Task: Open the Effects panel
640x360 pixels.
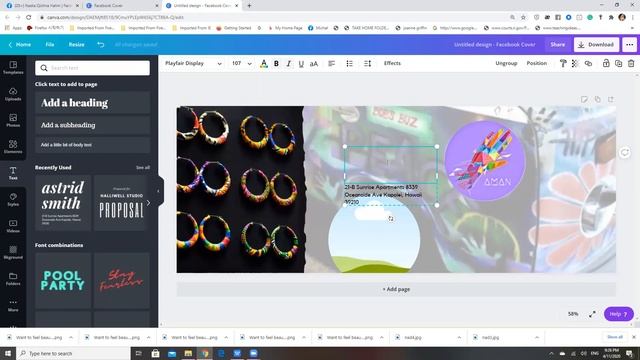Action: click(x=392, y=63)
